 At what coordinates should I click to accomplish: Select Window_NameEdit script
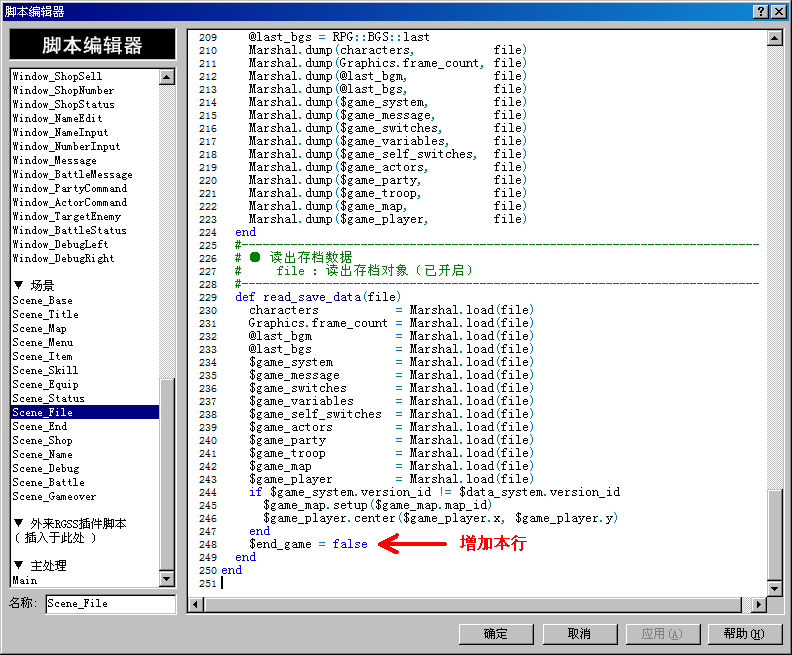[57, 118]
